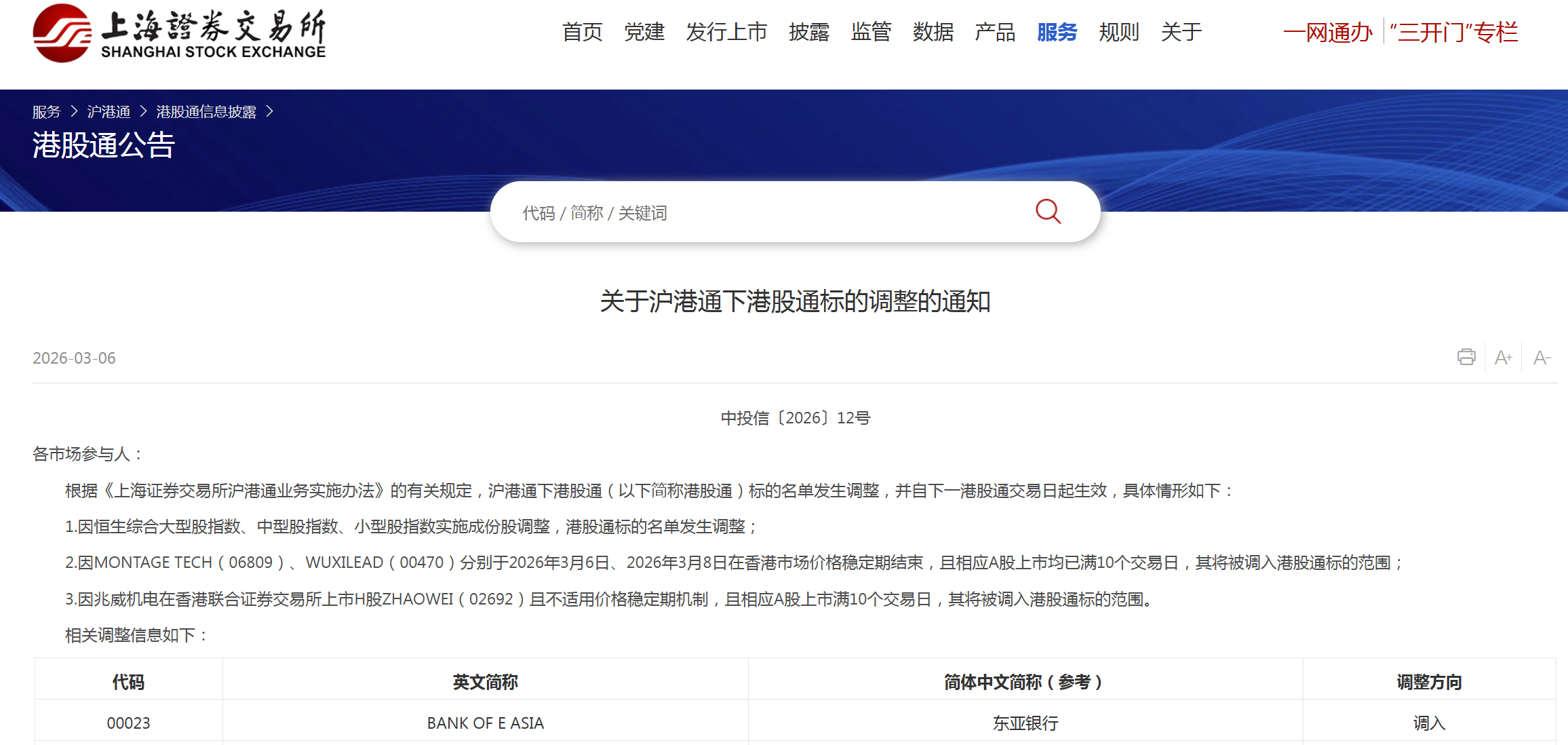Select the highlighted 服务 tab
The image size is (1568, 745).
pyautogui.click(x=1056, y=33)
